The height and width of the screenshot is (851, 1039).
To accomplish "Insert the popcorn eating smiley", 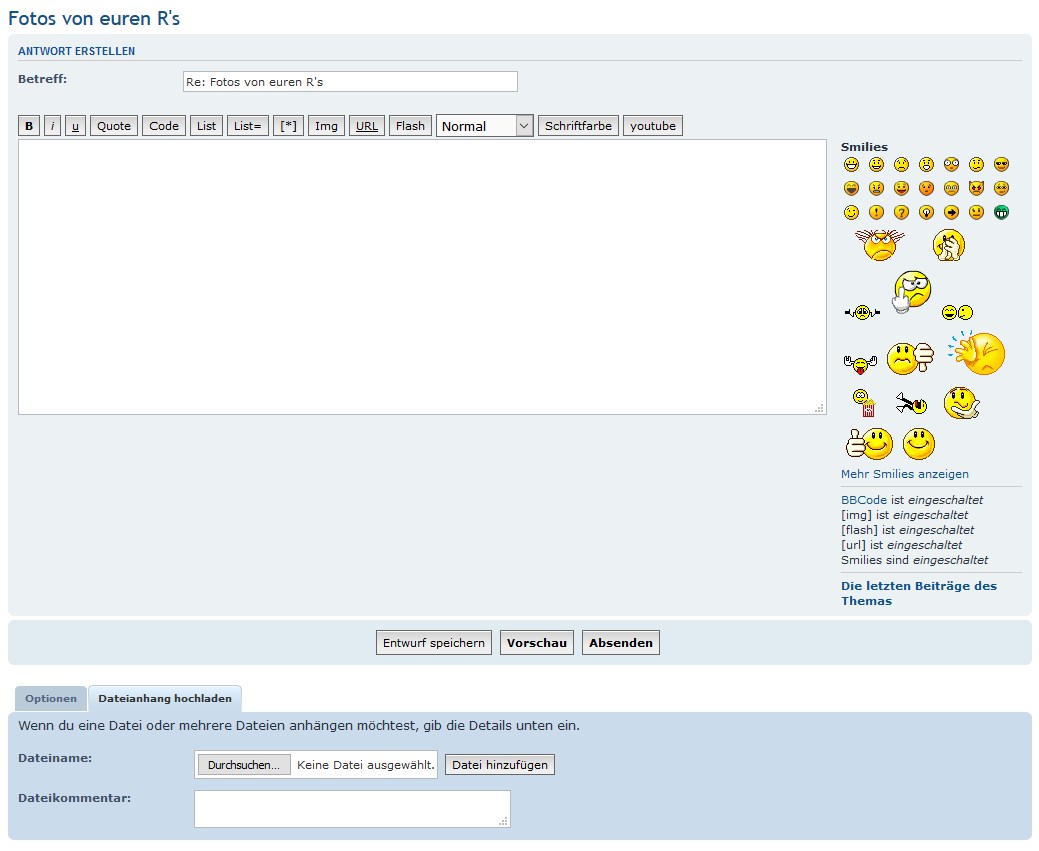I will coord(864,403).
